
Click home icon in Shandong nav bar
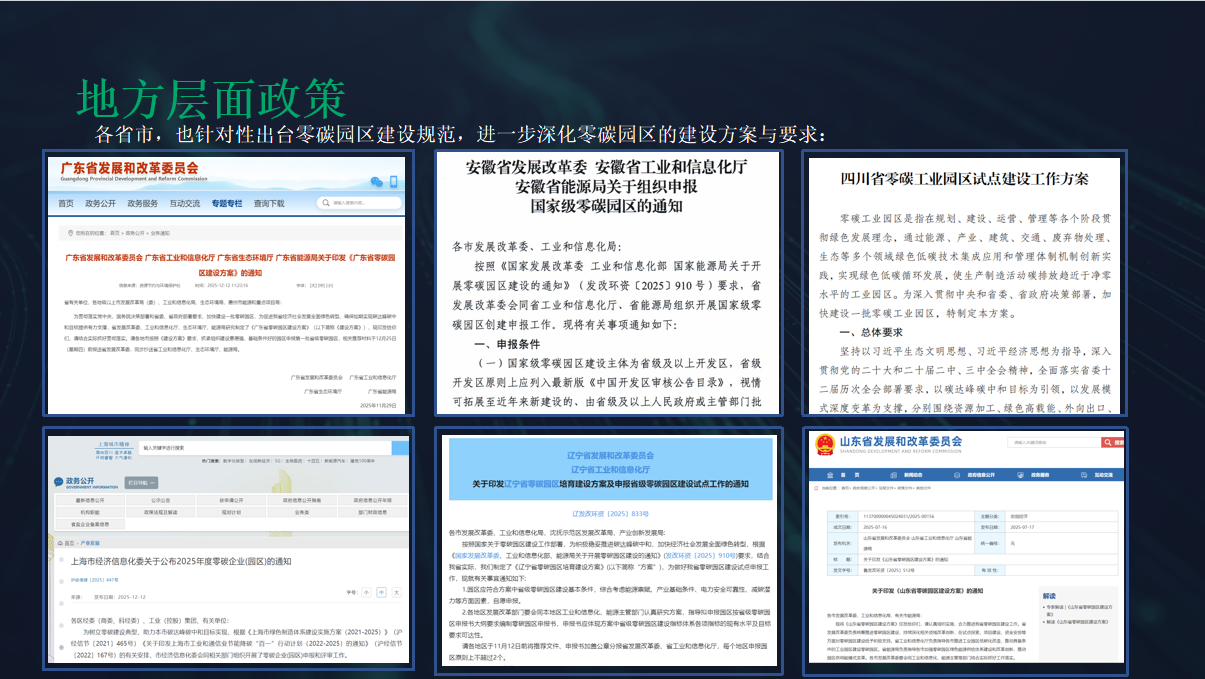tap(830, 475)
